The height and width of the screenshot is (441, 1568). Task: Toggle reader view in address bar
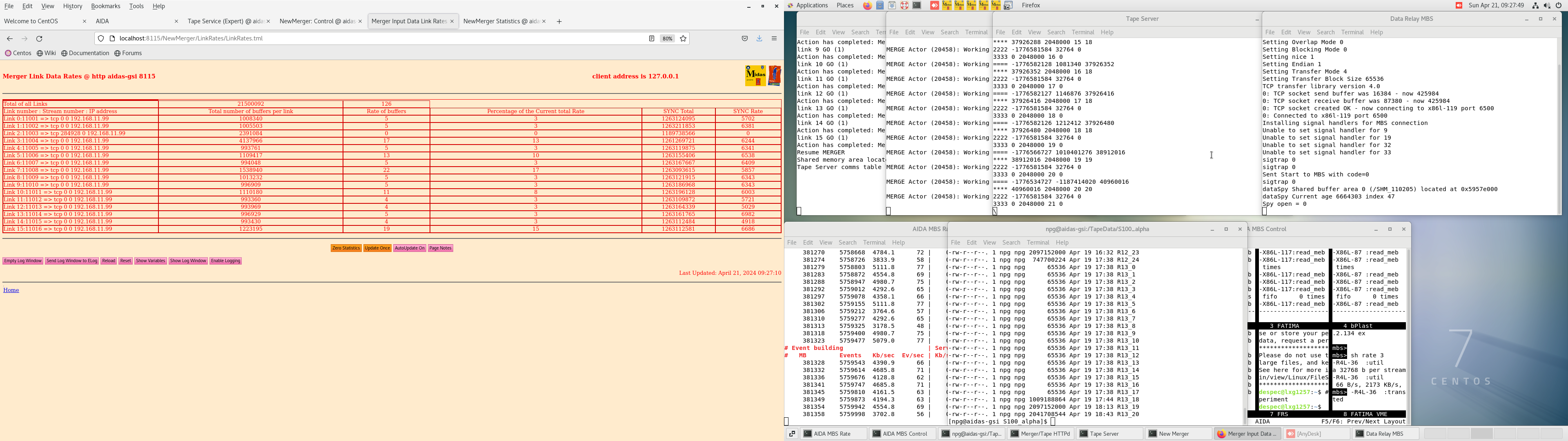(x=651, y=38)
